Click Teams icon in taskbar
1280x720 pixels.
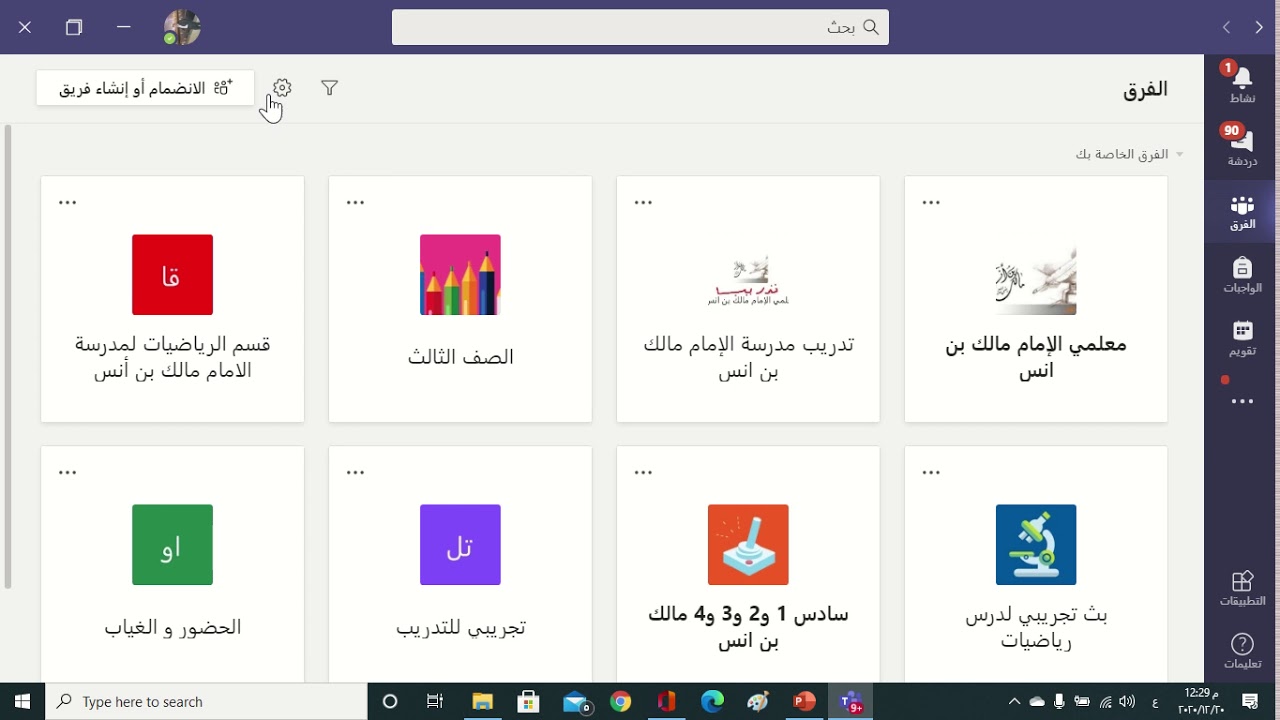(x=851, y=702)
